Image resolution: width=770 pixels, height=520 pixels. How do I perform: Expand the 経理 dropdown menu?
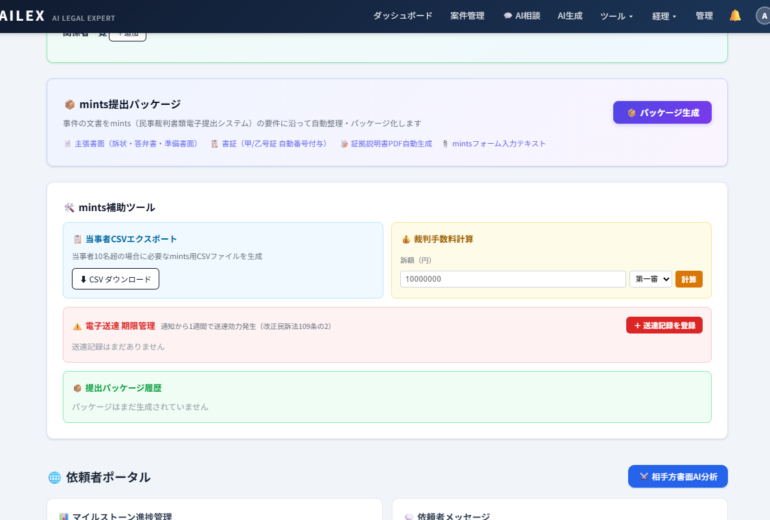[x=664, y=16]
